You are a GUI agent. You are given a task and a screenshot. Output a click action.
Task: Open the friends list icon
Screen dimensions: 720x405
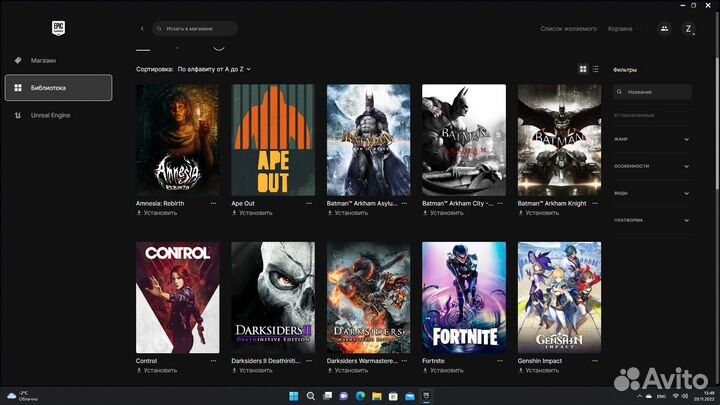(664, 28)
